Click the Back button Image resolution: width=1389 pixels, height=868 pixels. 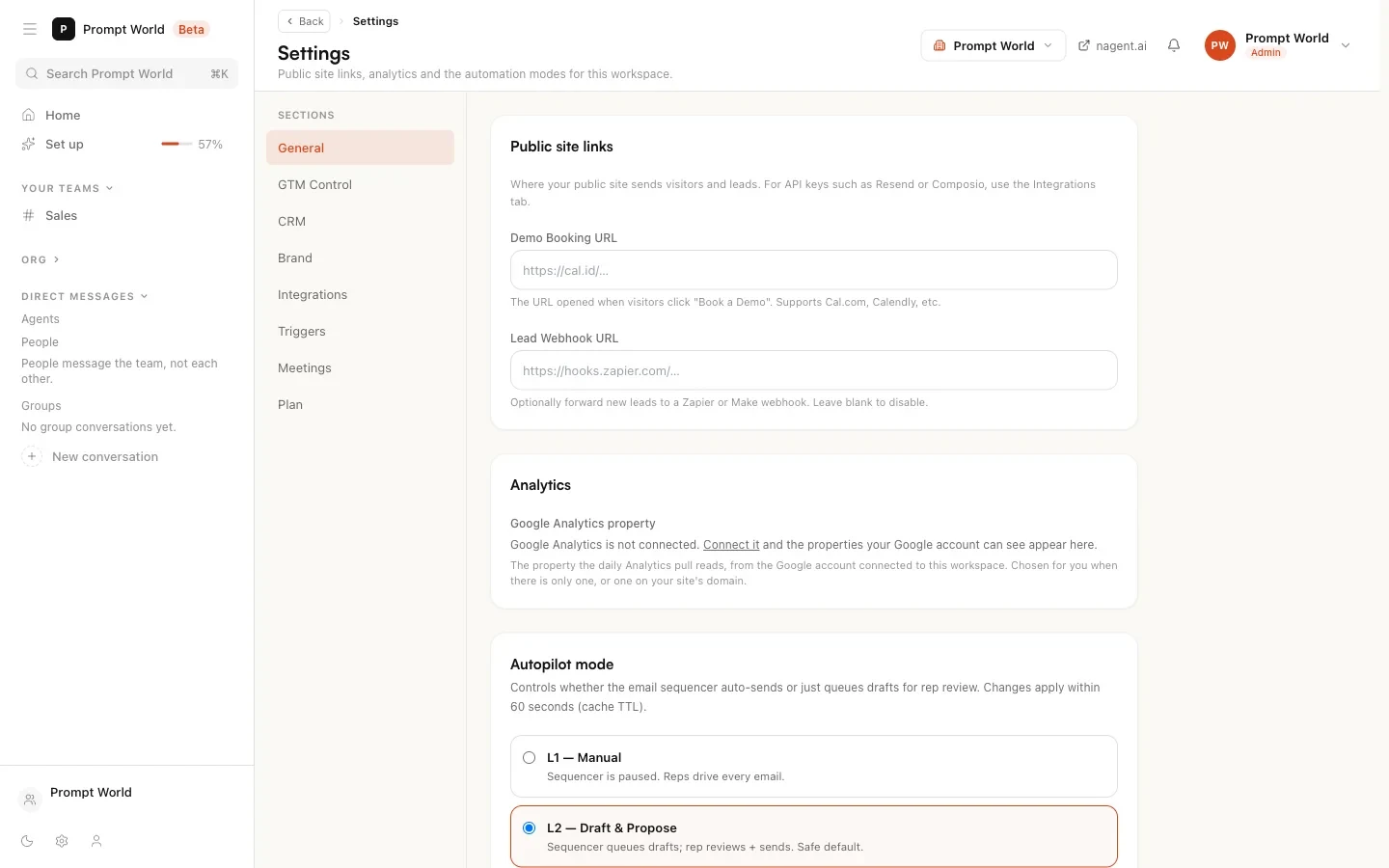(304, 21)
